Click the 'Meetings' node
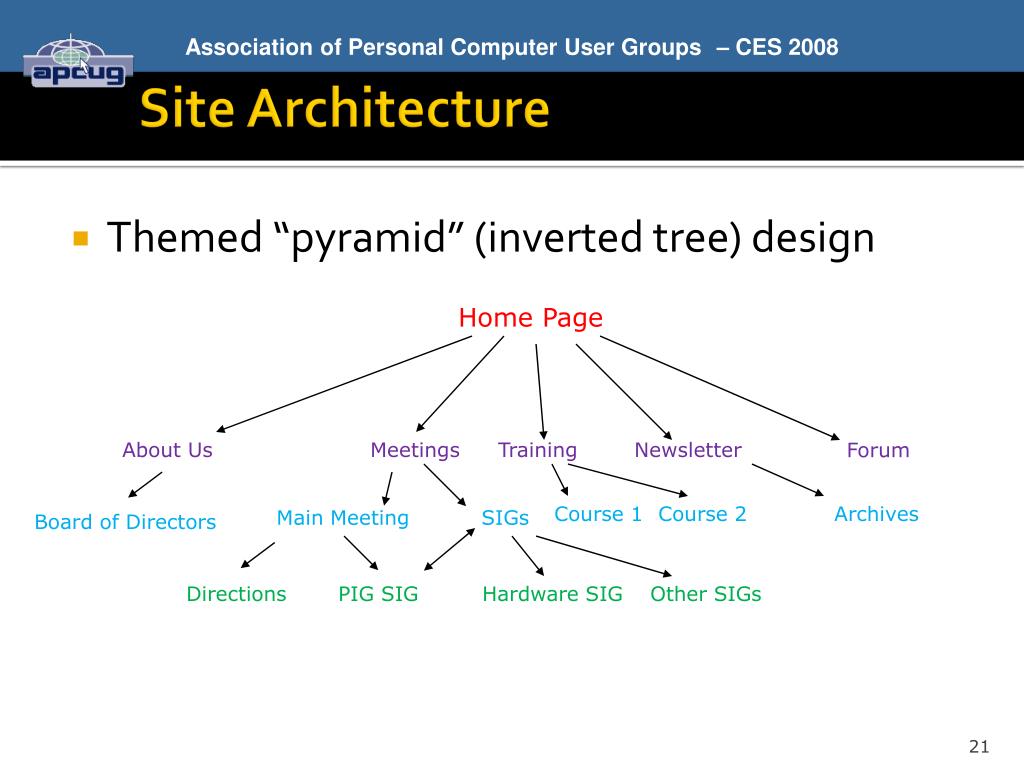This screenshot has height=768, width=1024. point(415,451)
